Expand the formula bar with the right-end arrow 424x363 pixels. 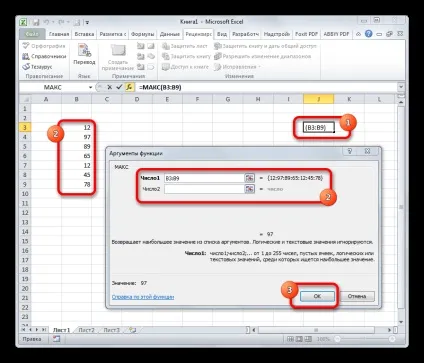[401, 87]
